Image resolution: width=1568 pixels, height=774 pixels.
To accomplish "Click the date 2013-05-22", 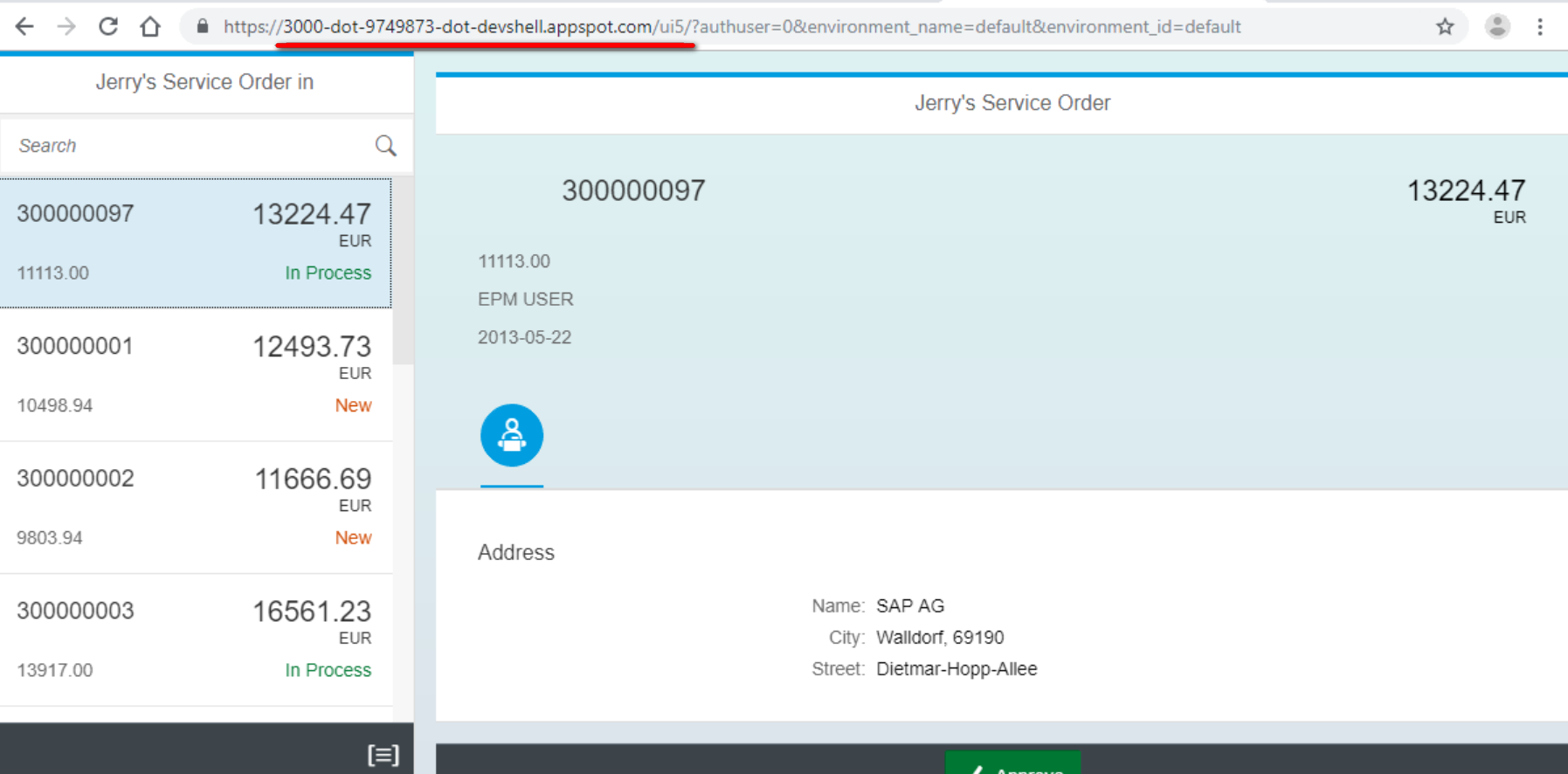I will coord(524,337).
